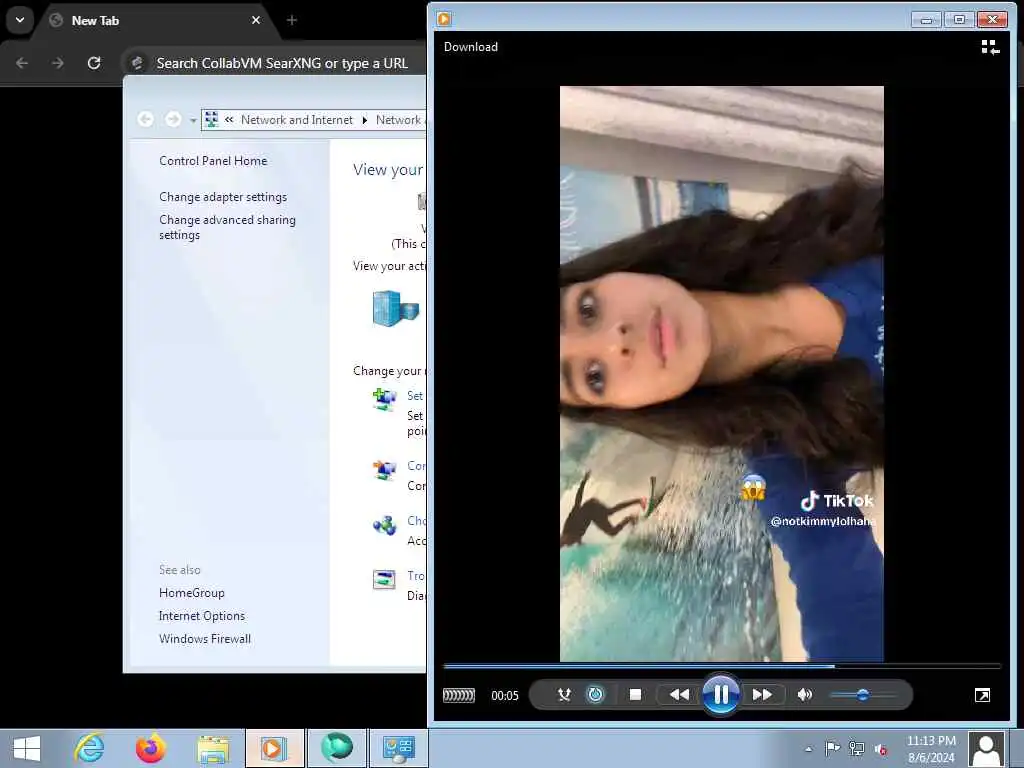This screenshot has width=1024, height=768.
Task: Click the user avatar in taskbar
Action: click(986, 749)
